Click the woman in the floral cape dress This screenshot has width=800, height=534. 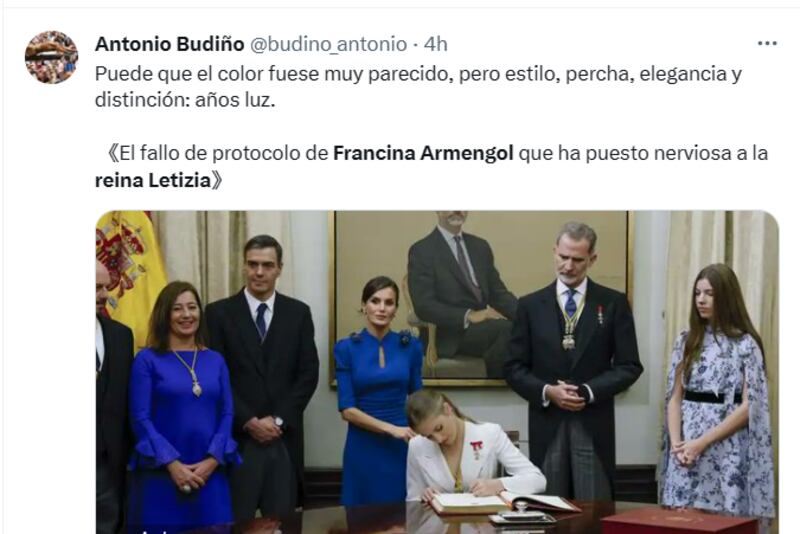(718, 393)
